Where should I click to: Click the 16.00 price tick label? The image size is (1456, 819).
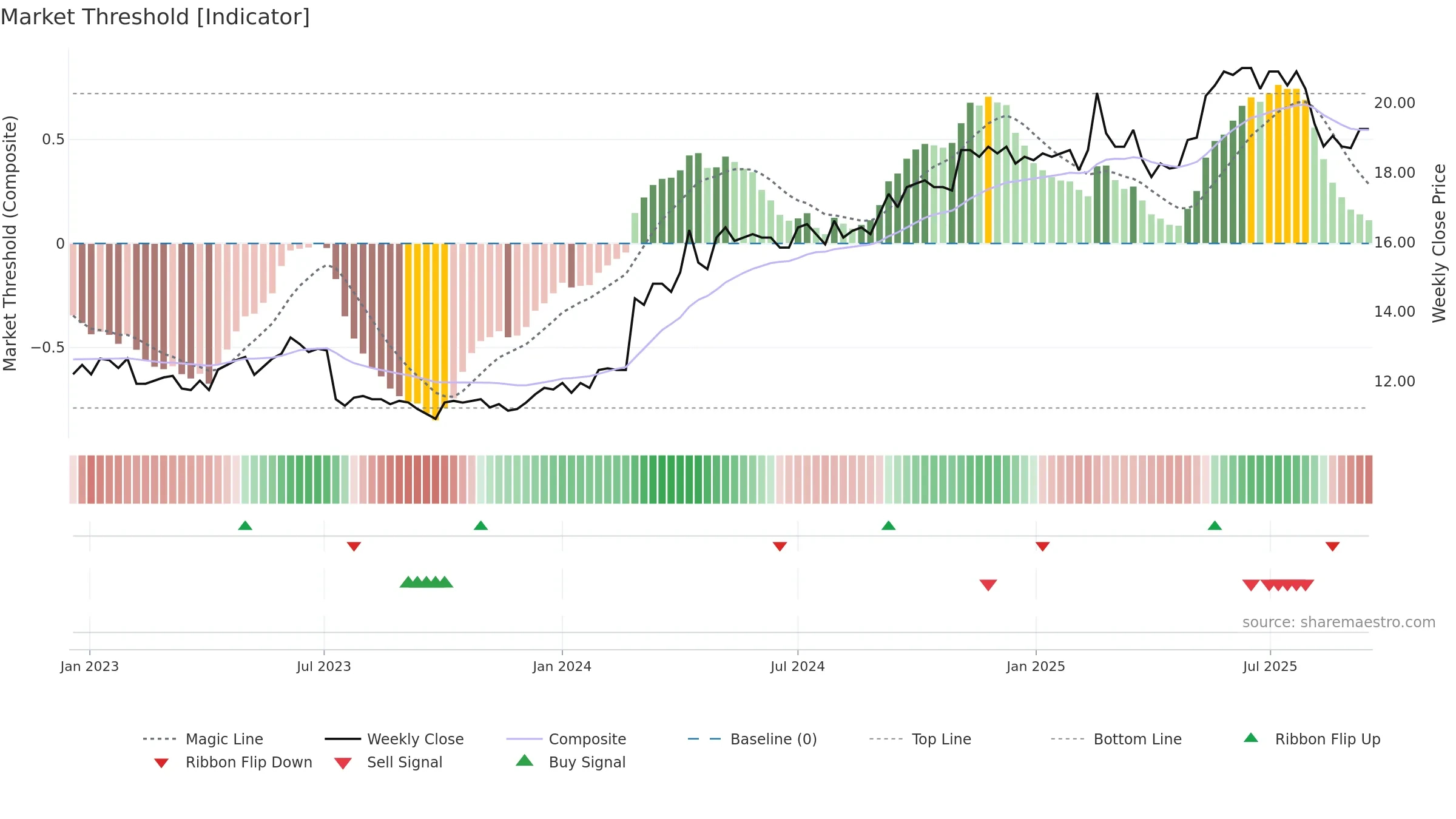pyautogui.click(x=1395, y=243)
